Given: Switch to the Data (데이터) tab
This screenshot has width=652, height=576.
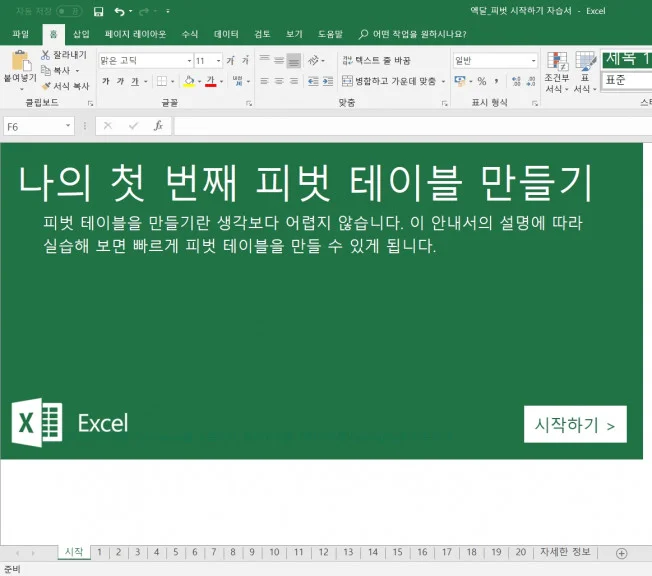Looking at the screenshot, I should coord(226,34).
